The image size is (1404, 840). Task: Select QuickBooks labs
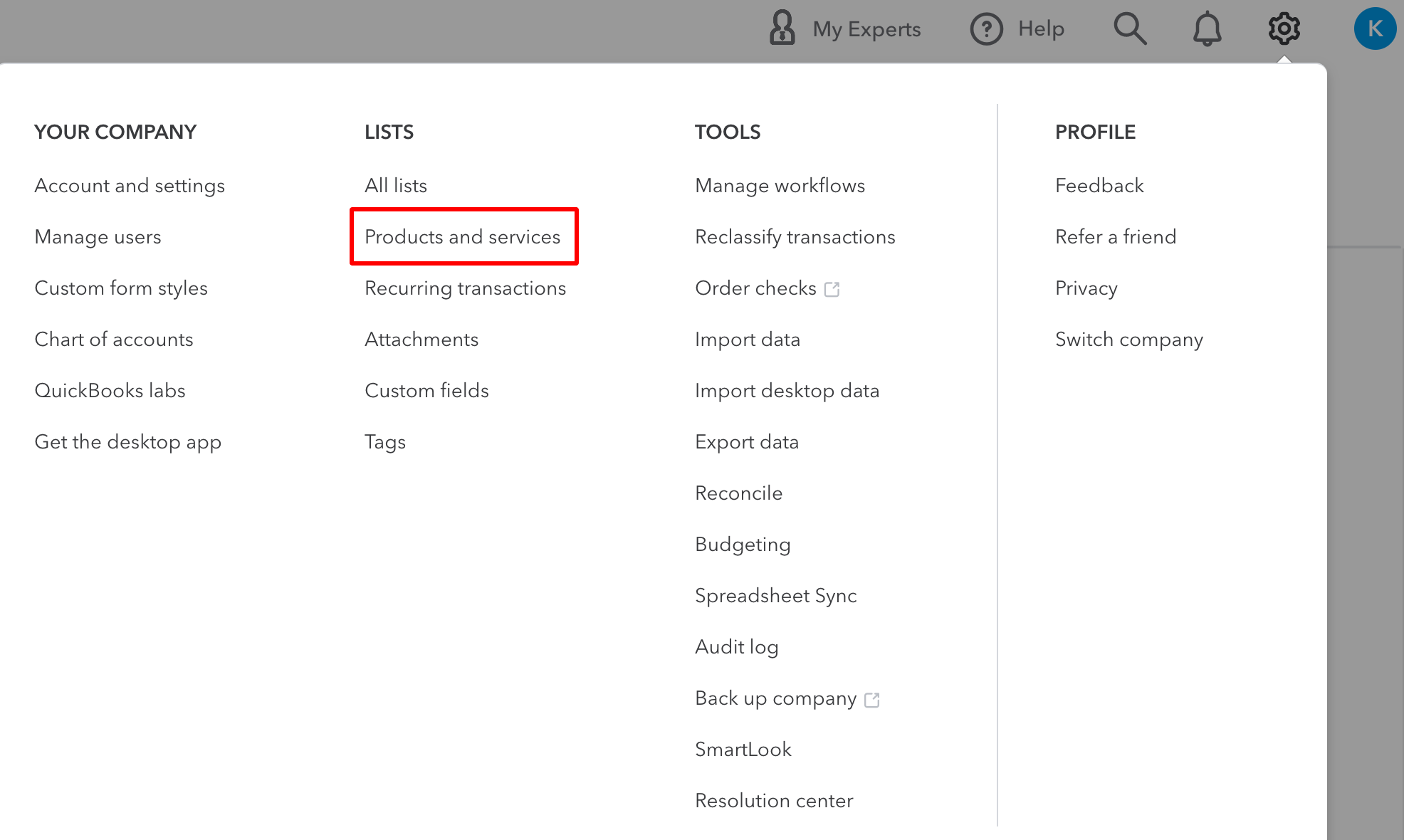pyautogui.click(x=110, y=391)
